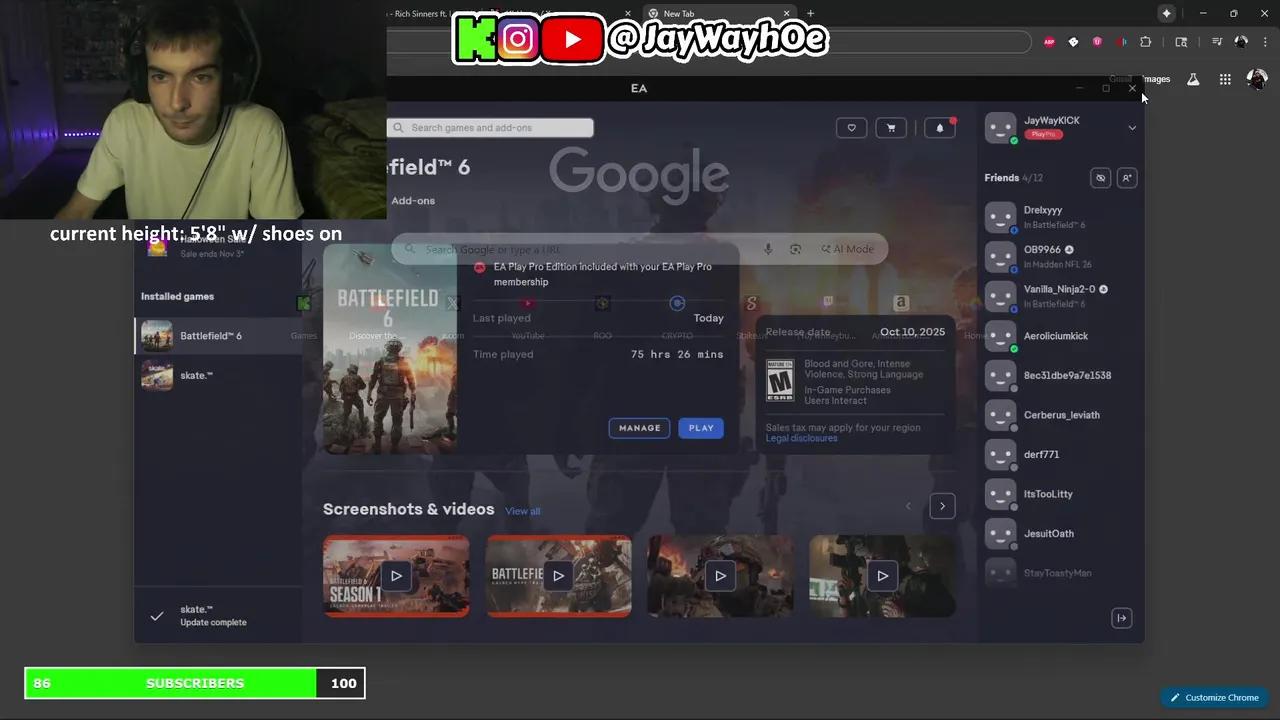The image size is (1280, 720).
Task: Click the JayWayKICK profile avatar
Action: click(1000, 128)
